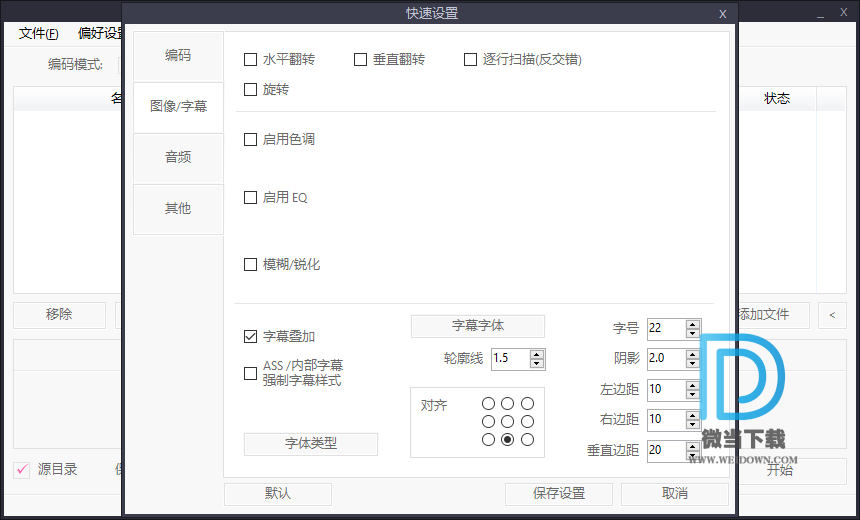Image resolution: width=860 pixels, height=520 pixels.
Task: Select top-right alignment radio button
Action: coord(527,404)
